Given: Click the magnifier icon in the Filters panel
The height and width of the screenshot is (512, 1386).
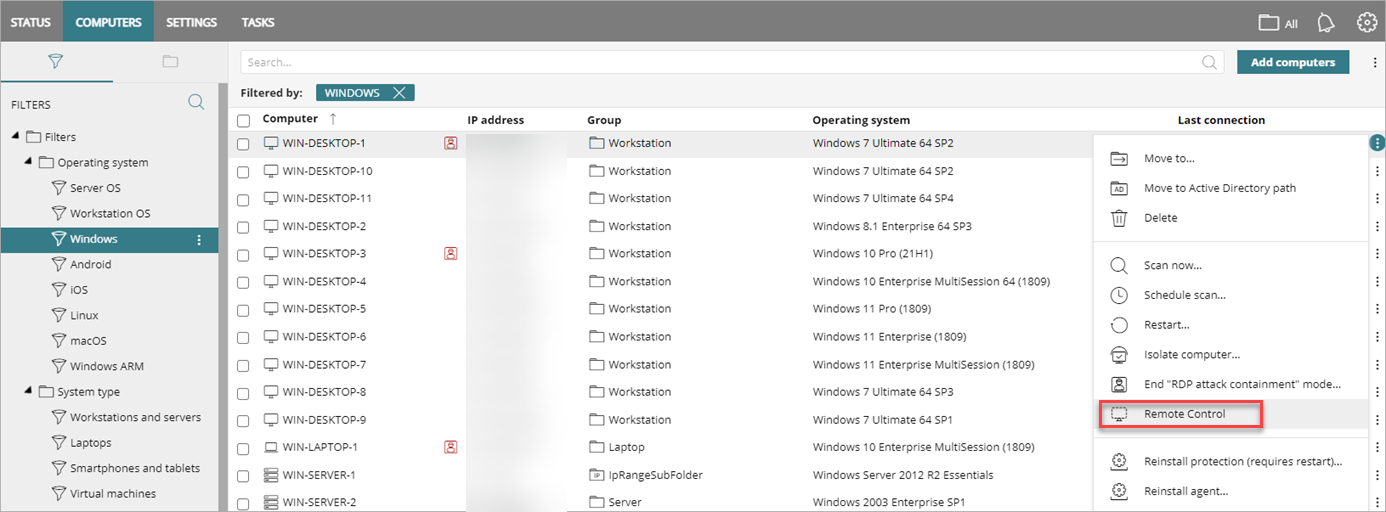Looking at the screenshot, I should coord(196,102).
